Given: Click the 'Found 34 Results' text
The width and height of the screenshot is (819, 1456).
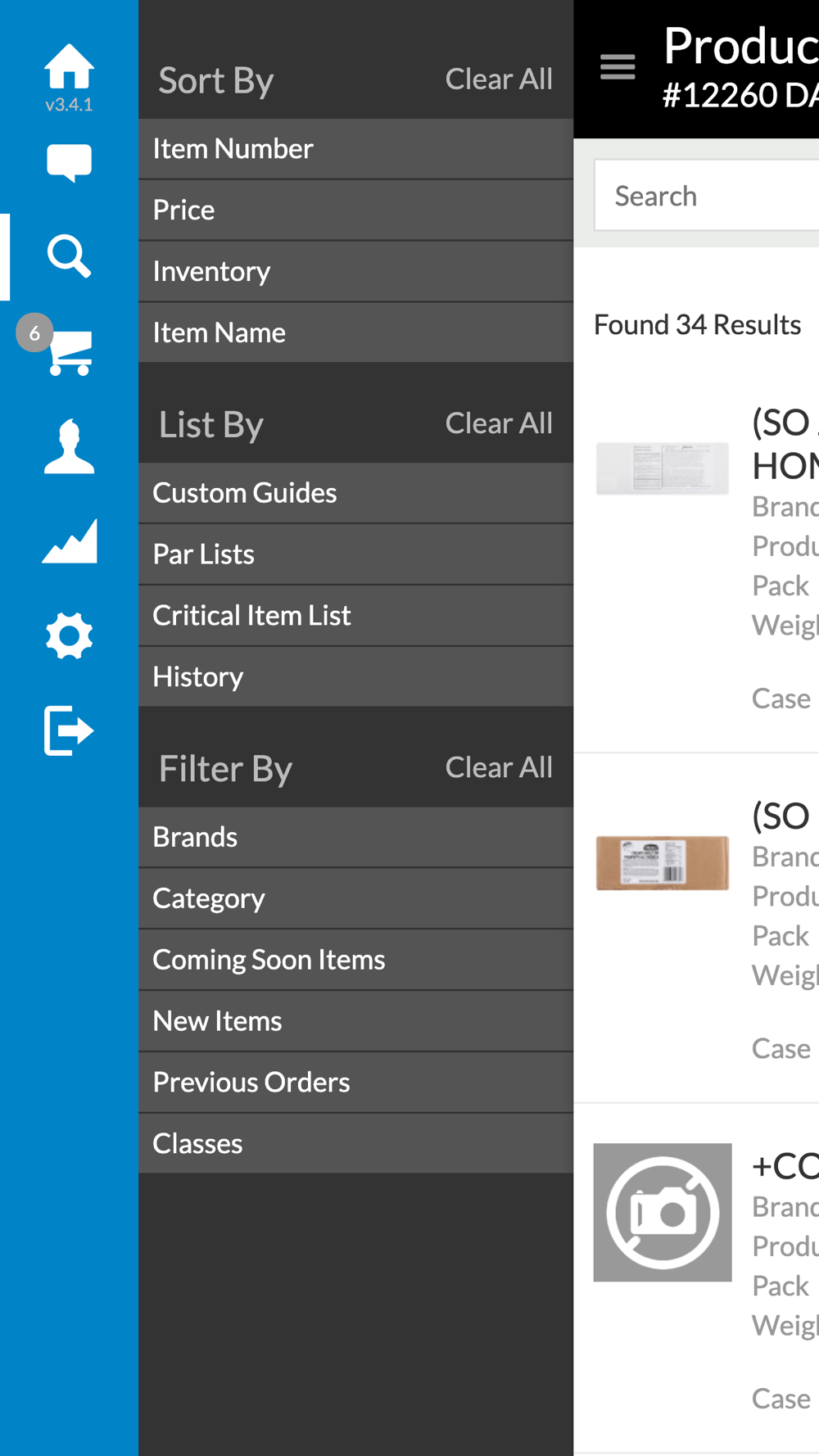Looking at the screenshot, I should click(697, 325).
